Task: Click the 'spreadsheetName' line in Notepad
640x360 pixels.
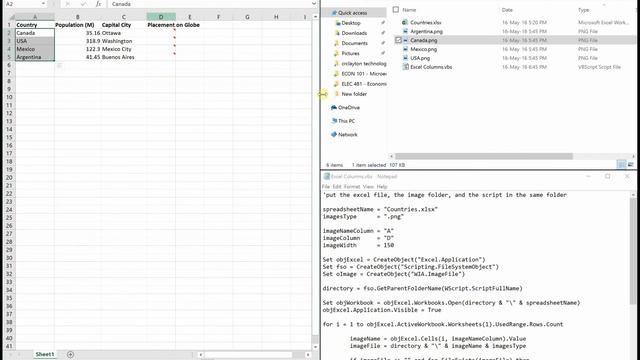Action: click(x=380, y=209)
